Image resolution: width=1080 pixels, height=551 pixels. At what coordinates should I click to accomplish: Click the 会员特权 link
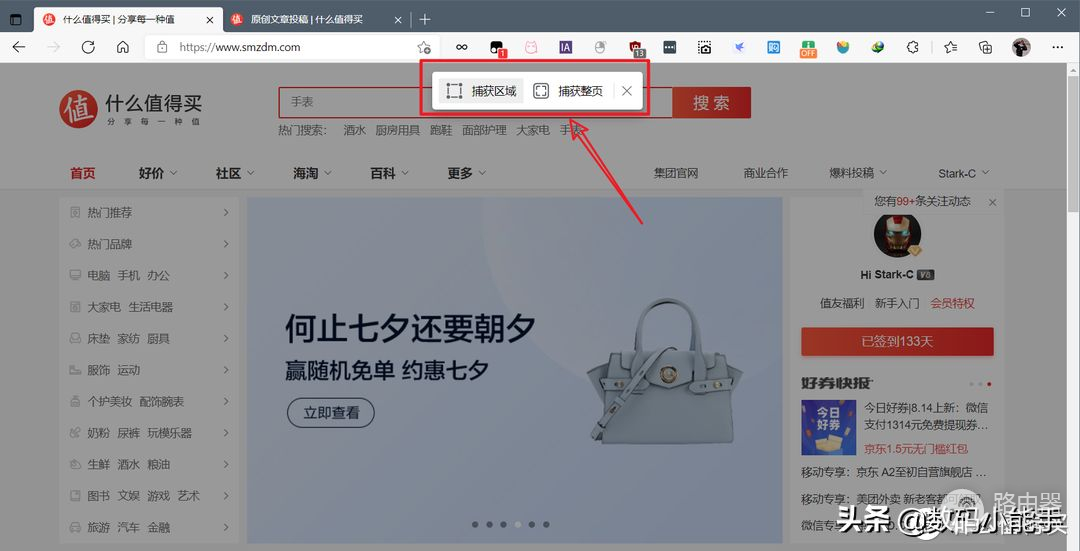pos(952,303)
